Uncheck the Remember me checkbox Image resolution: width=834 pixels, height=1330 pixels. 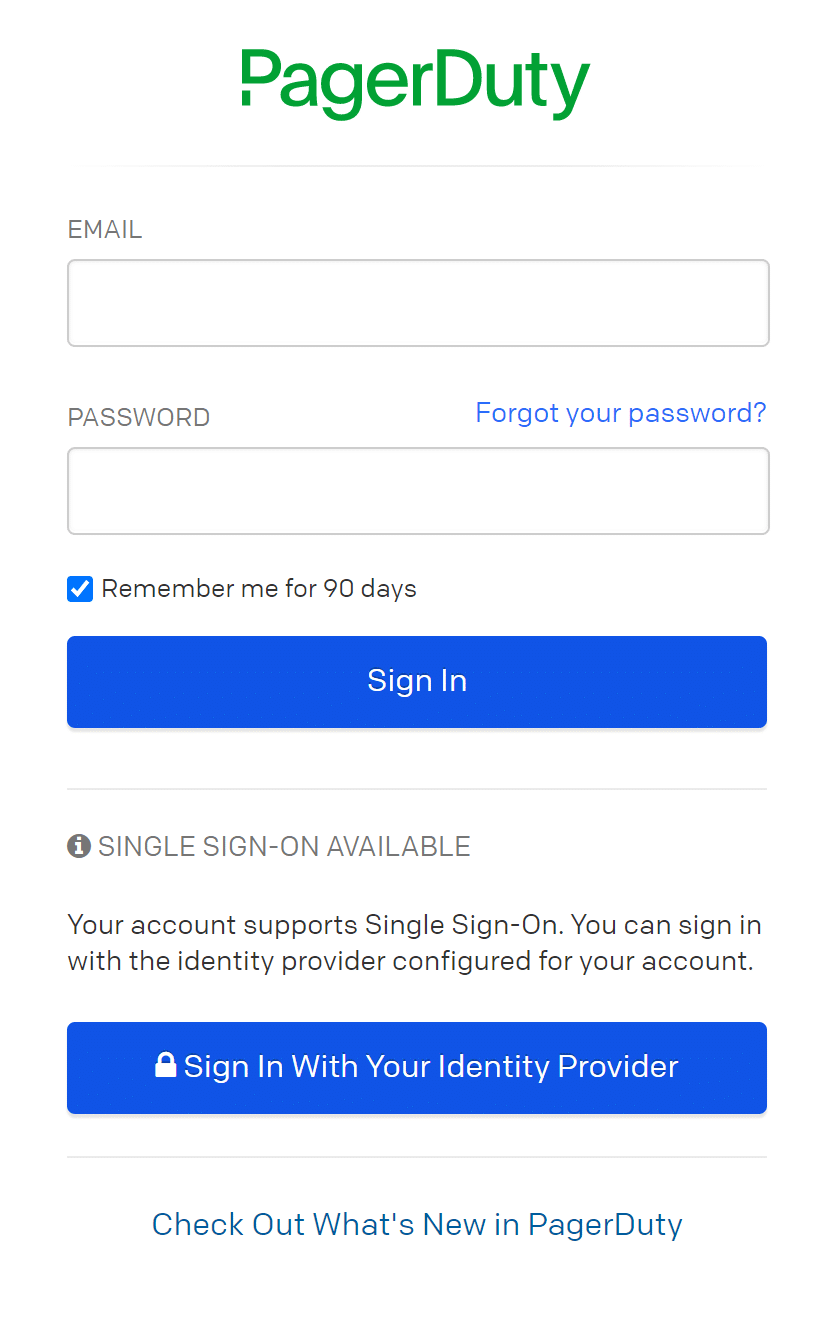[80, 589]
